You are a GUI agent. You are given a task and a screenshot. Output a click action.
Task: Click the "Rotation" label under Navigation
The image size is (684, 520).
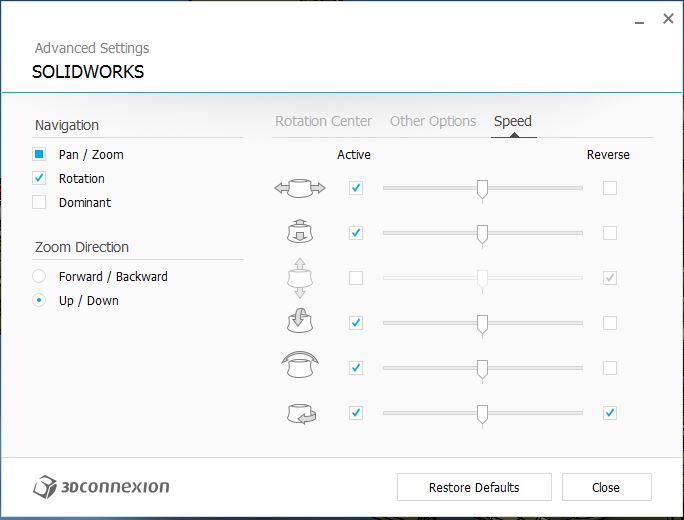click(x=82, y=179)
